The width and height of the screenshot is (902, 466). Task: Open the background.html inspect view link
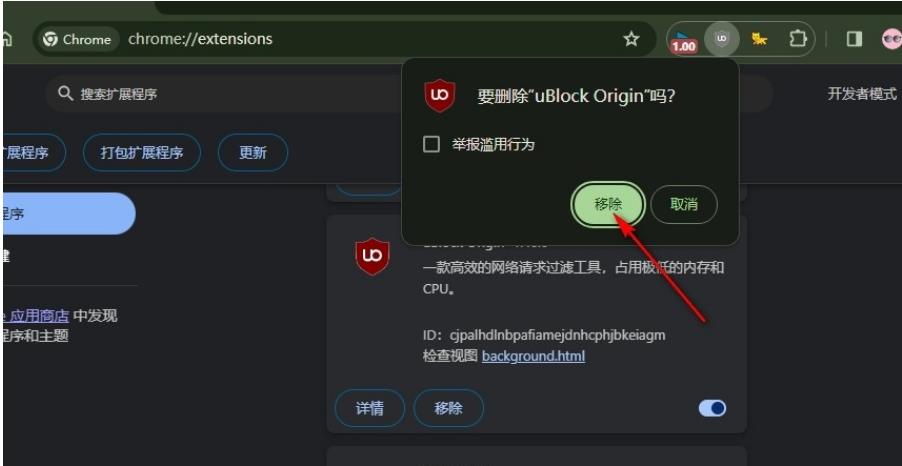tap(533, 356)
